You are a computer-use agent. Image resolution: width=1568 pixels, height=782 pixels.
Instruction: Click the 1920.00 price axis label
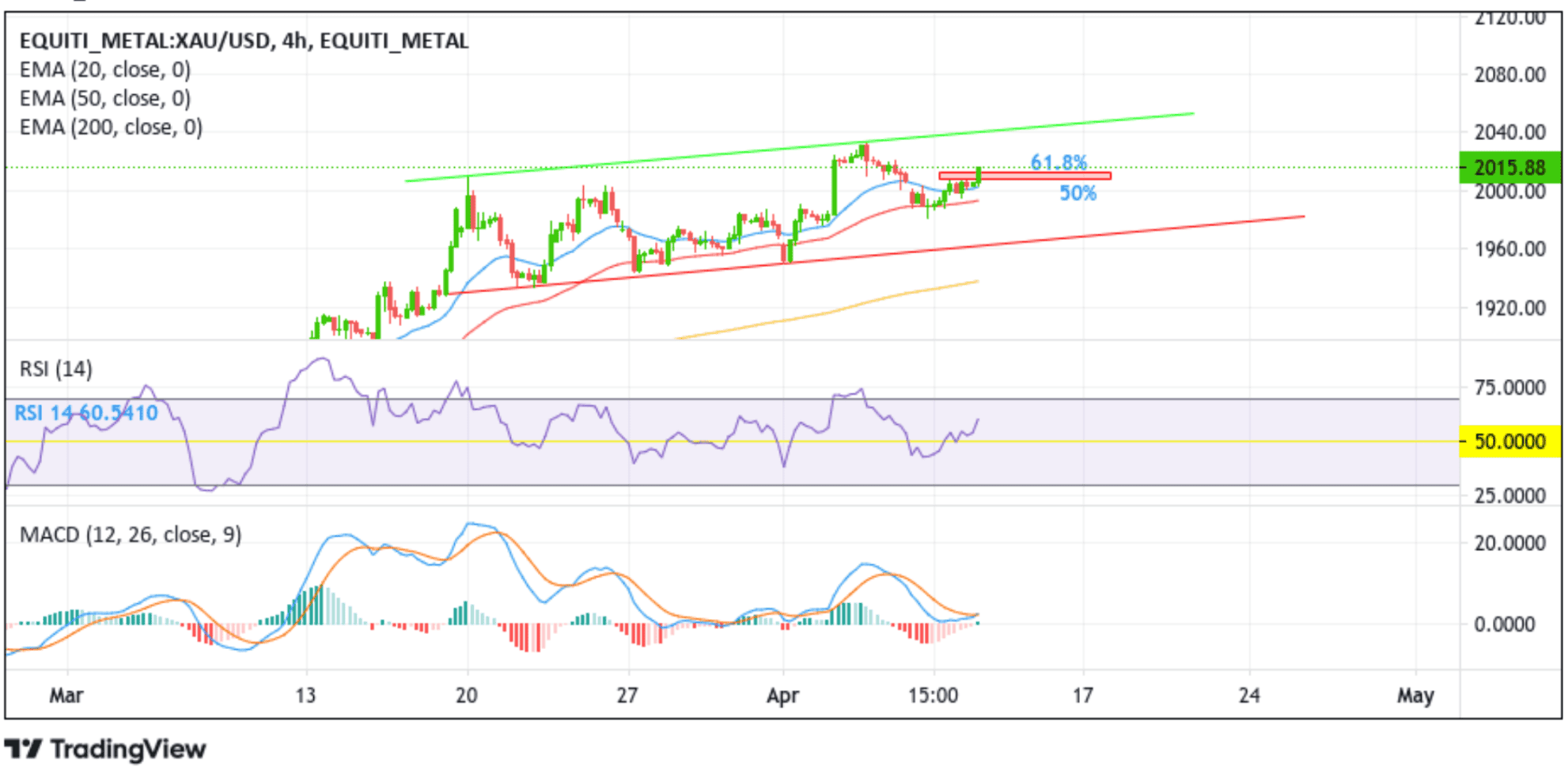(1509, 308)
